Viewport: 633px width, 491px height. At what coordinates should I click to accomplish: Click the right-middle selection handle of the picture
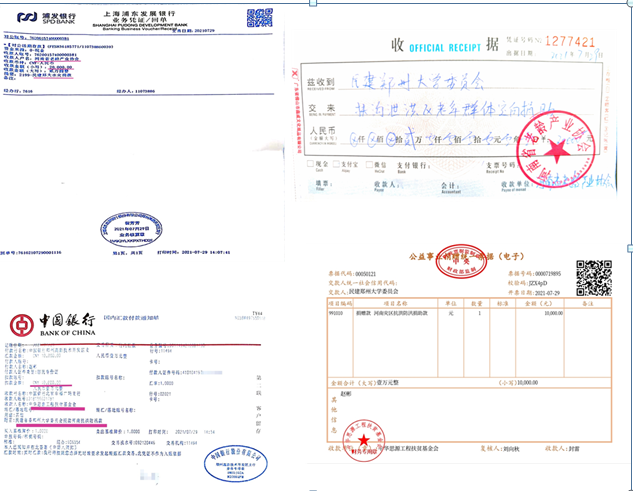(630, 248)
